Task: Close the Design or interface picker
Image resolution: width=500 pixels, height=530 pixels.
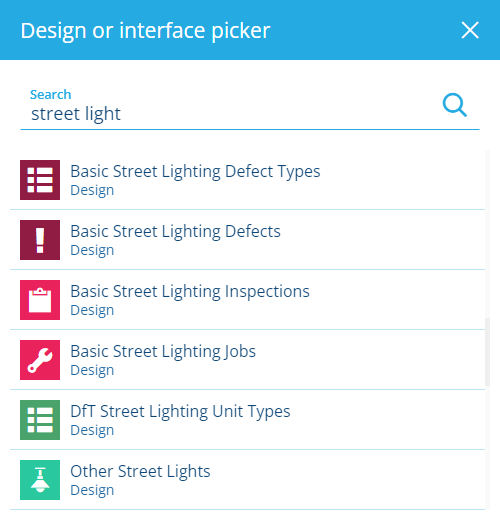Action: tap(470, 30)
